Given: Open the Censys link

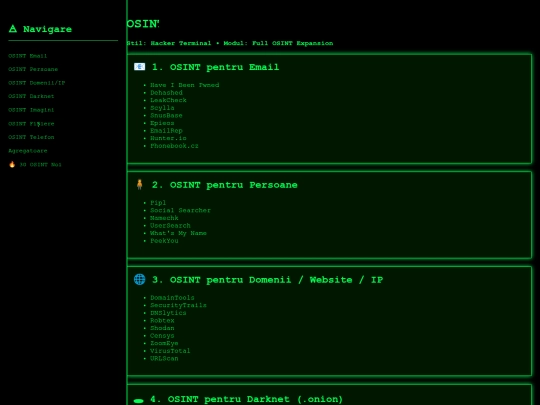Looking at the screenshot, I should pos(162,335).
